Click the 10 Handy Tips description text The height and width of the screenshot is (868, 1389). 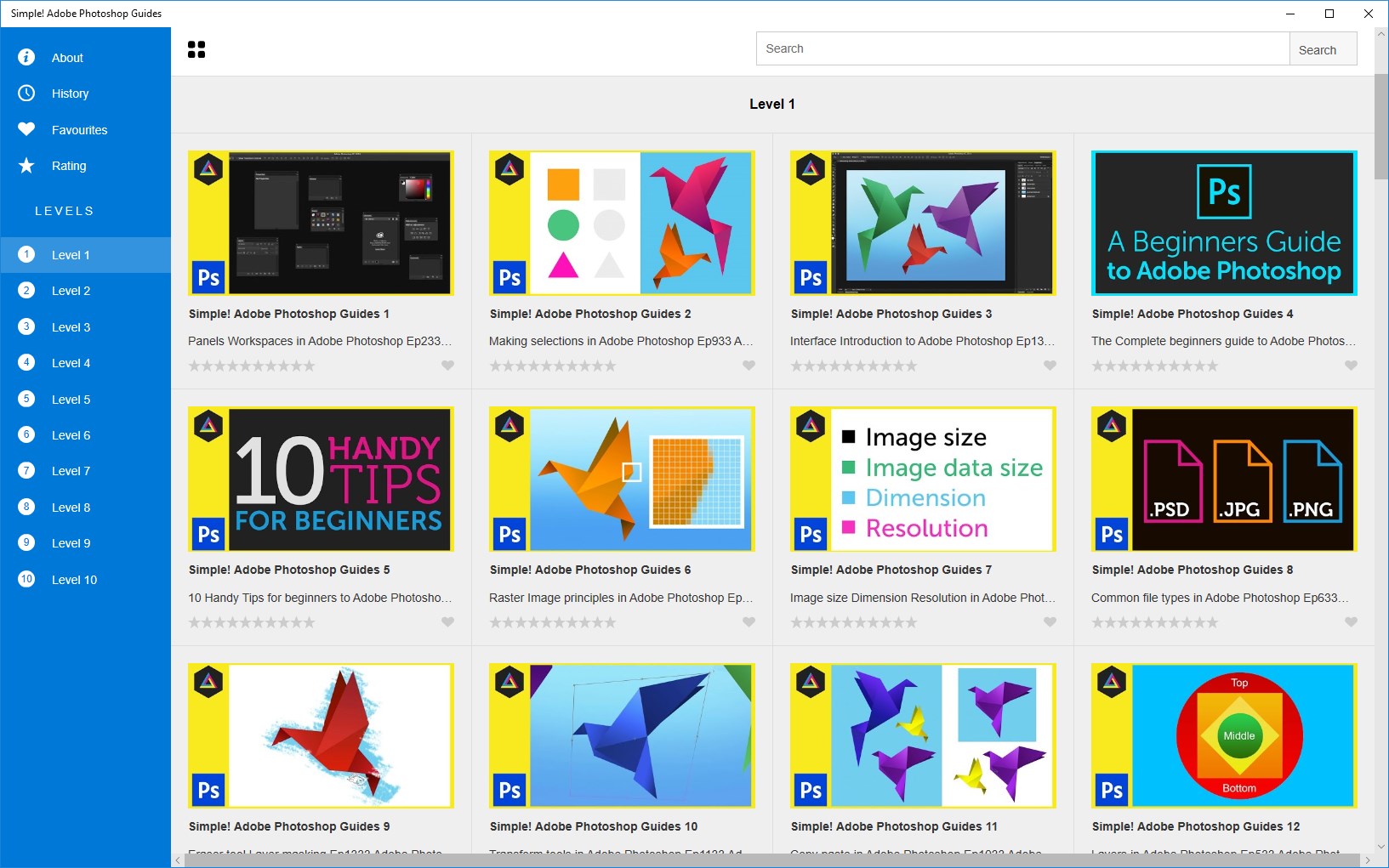coord(320,598)
